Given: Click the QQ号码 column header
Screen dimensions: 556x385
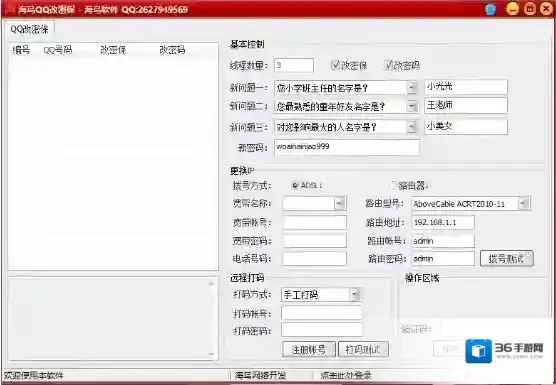Looking at the screenshot, I should point(58,50).
